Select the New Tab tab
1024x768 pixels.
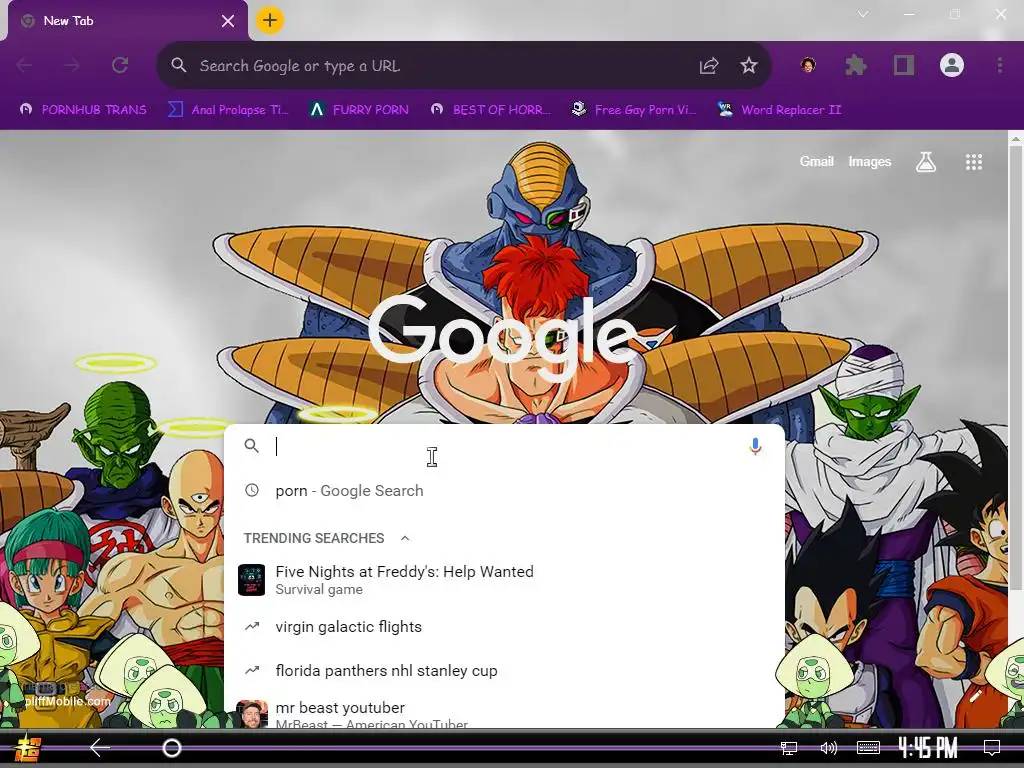[127, 21]
